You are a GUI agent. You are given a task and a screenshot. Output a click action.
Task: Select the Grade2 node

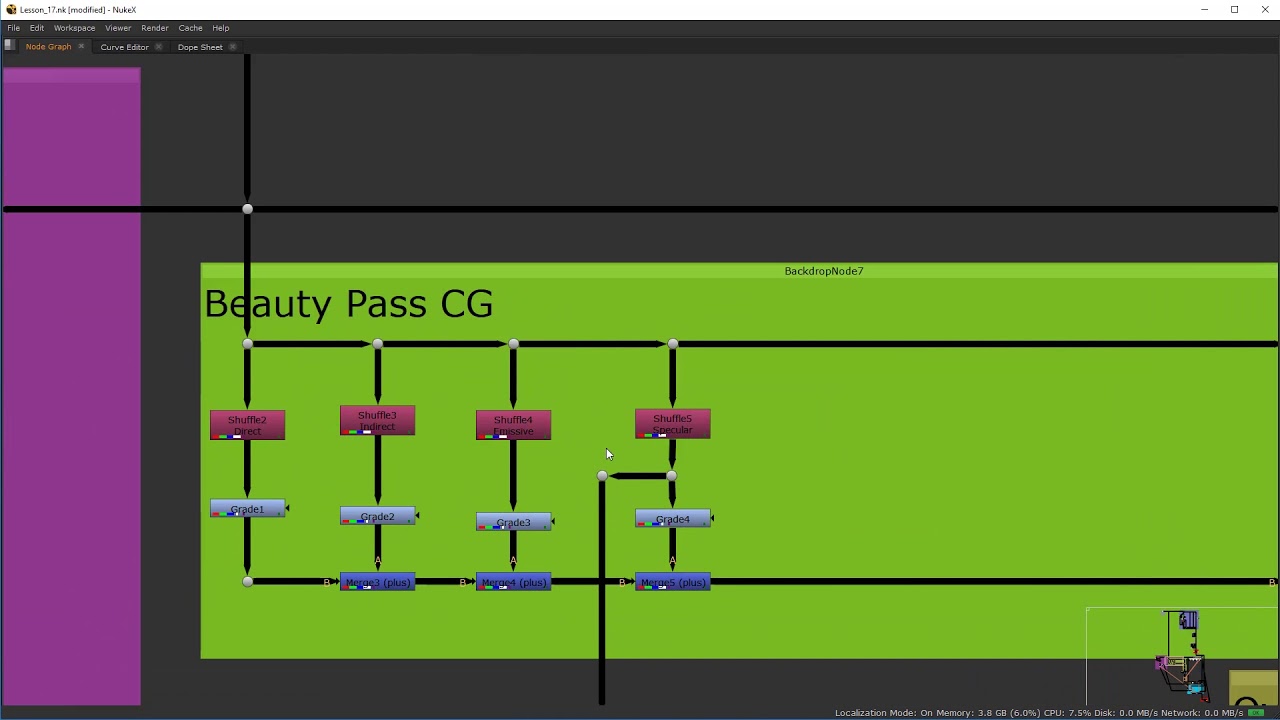point(377,517)
